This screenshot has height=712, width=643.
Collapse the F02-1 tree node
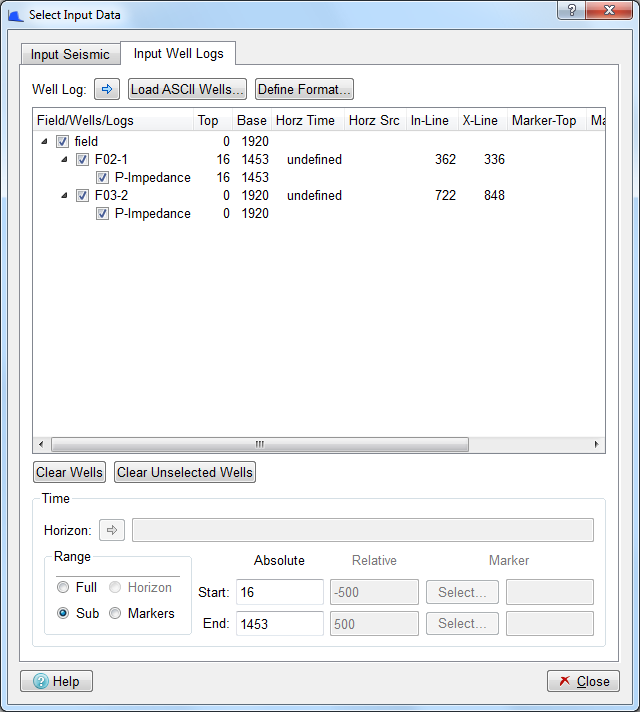click(64, 160)
